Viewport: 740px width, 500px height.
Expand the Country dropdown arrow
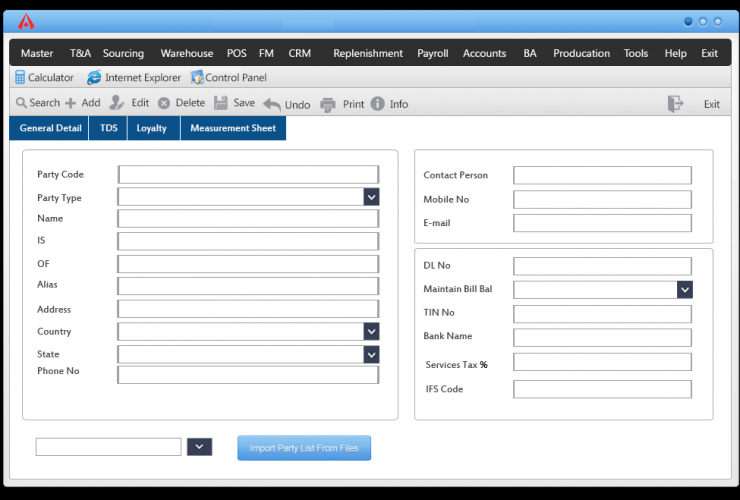click(x=371, y=331)
